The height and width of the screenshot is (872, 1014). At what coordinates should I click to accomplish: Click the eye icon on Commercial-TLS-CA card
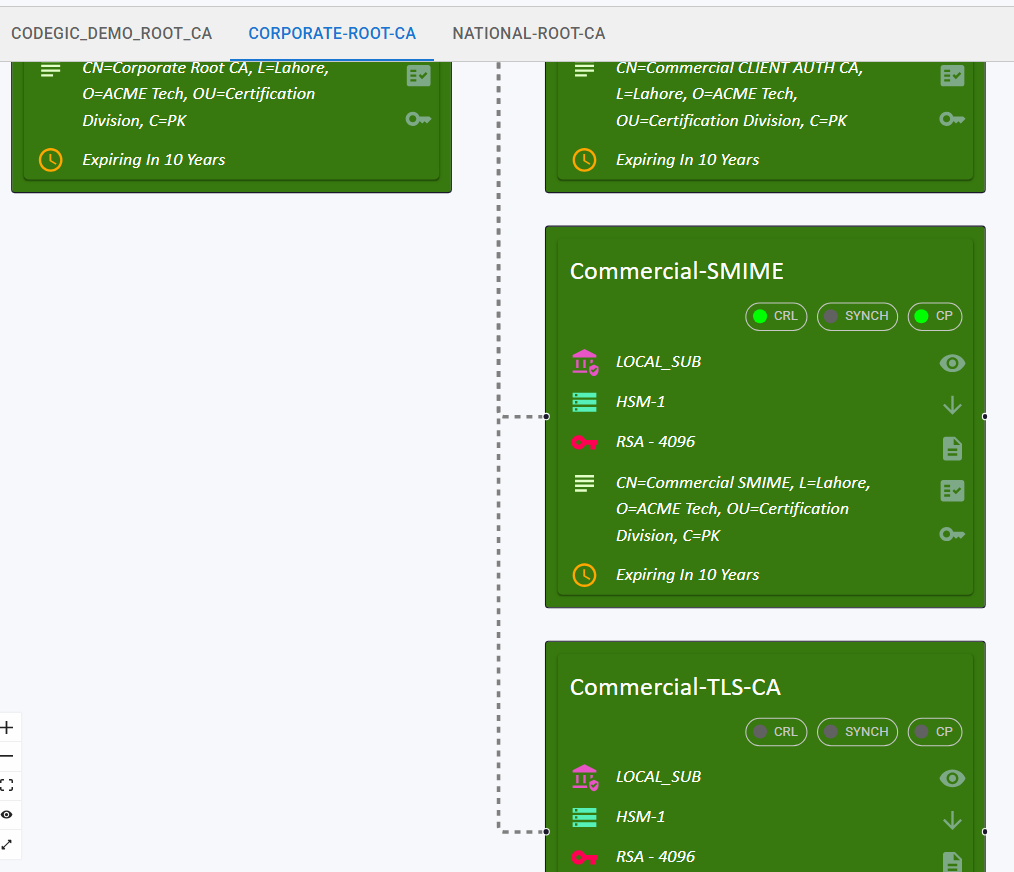(952, 778)
